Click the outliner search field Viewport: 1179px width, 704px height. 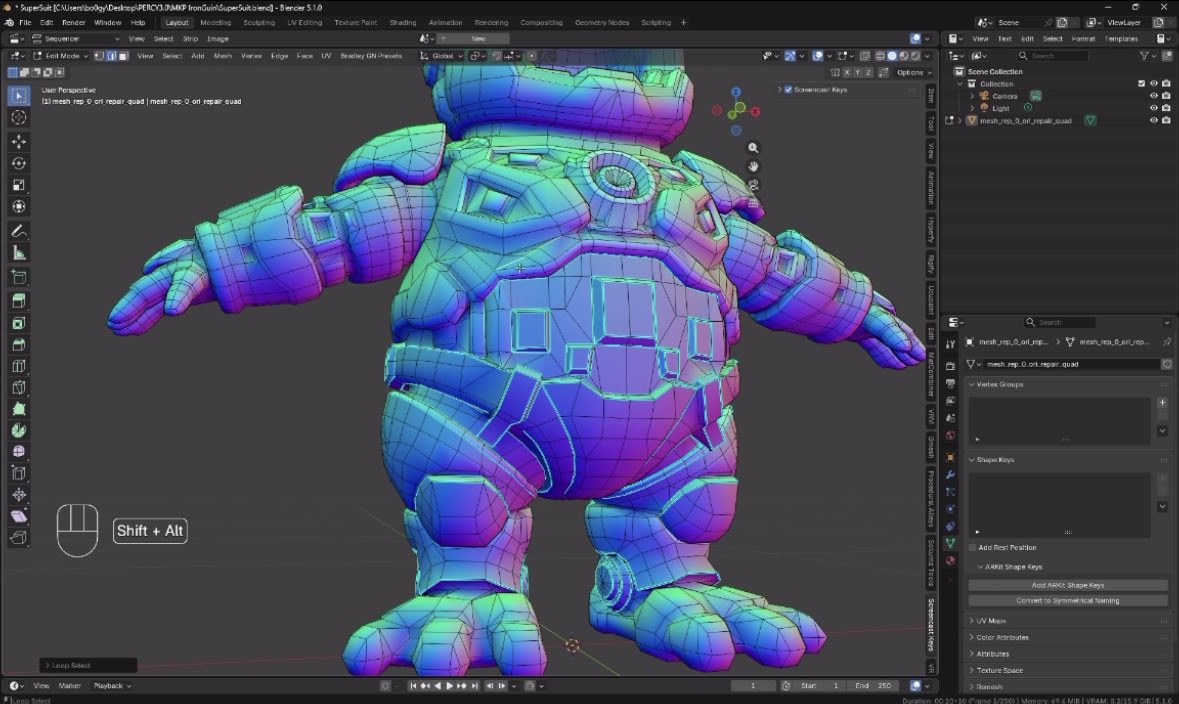click(1053, 56)
